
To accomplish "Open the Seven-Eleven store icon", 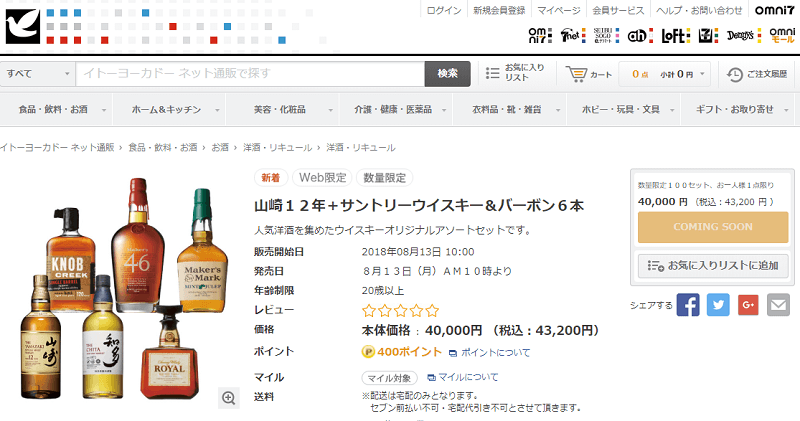I will click(x=708, y=35).
